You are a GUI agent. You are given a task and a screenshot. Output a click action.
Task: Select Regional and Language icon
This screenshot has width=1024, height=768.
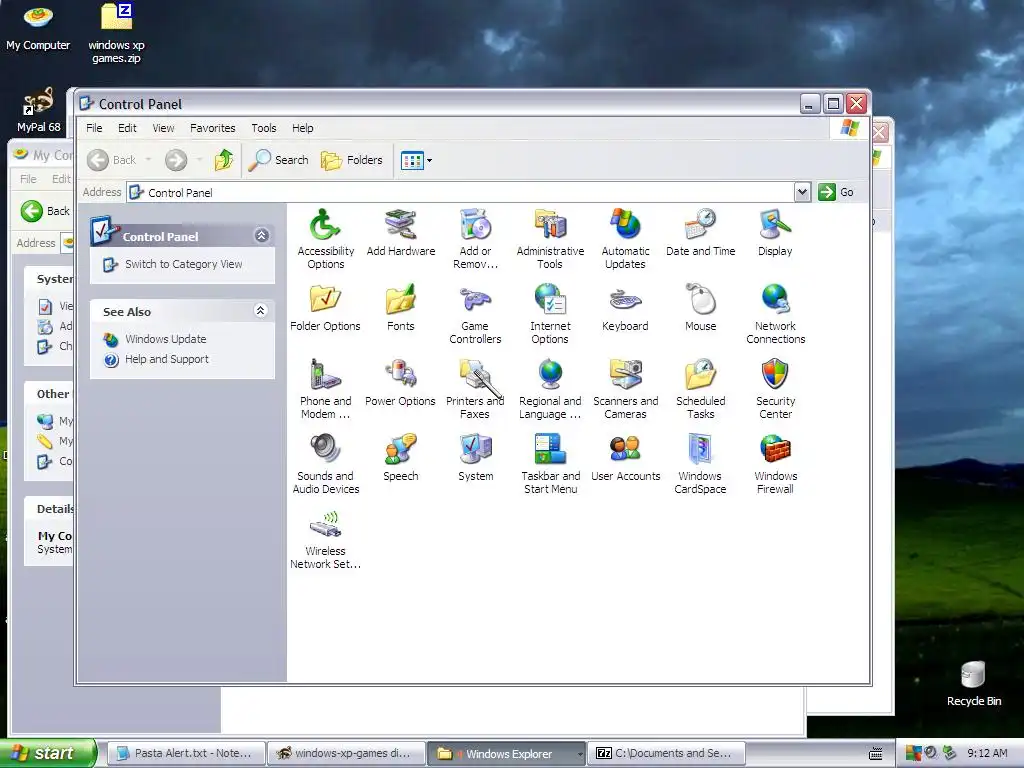[x=550, y=389]
